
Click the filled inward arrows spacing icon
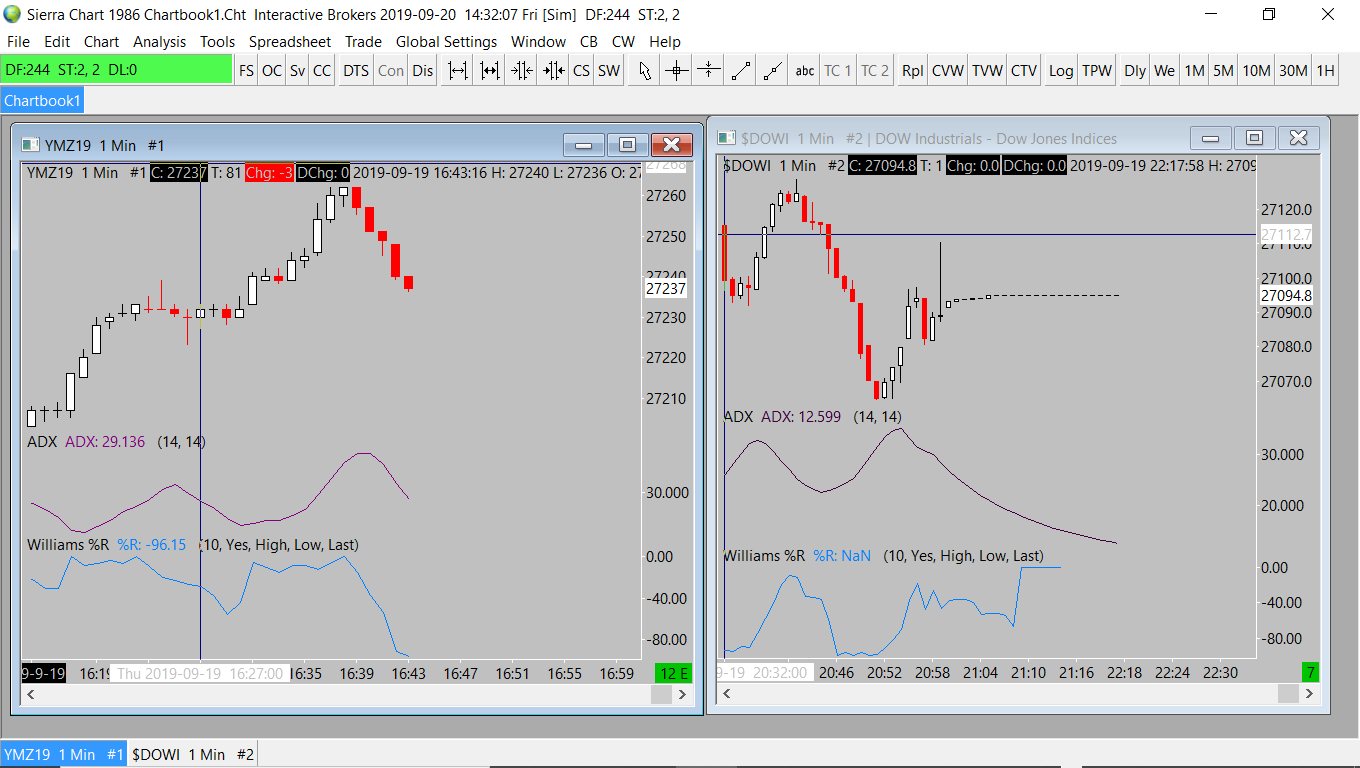[x=553, y=71]
